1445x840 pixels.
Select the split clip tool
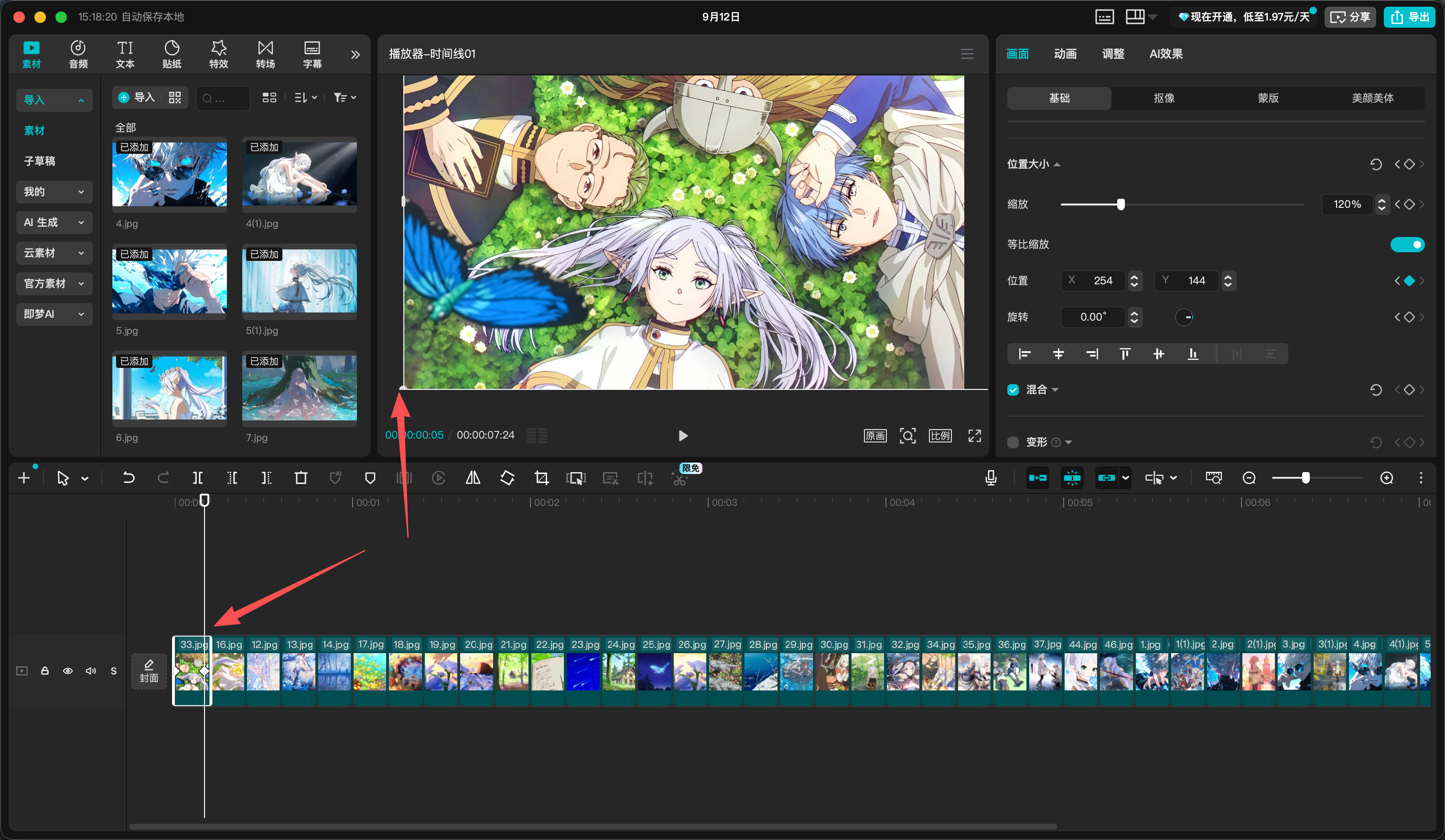(197, 478)
